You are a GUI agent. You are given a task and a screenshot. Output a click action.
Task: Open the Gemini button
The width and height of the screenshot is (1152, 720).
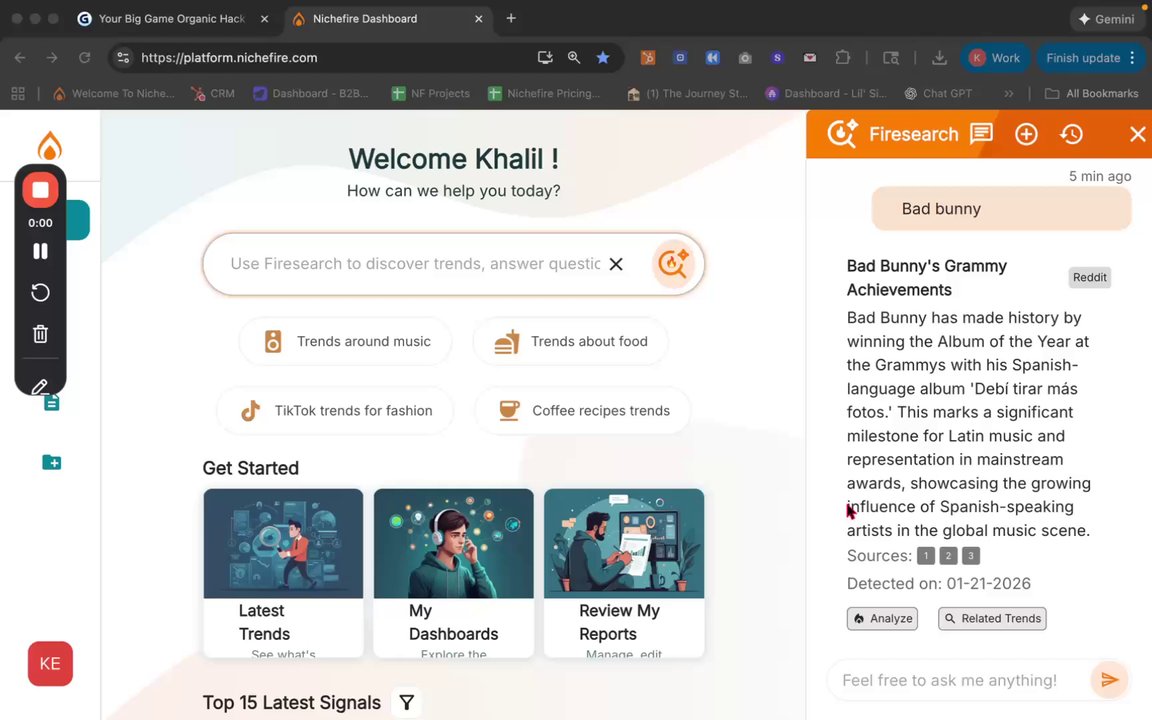[x=1106, y=19]
